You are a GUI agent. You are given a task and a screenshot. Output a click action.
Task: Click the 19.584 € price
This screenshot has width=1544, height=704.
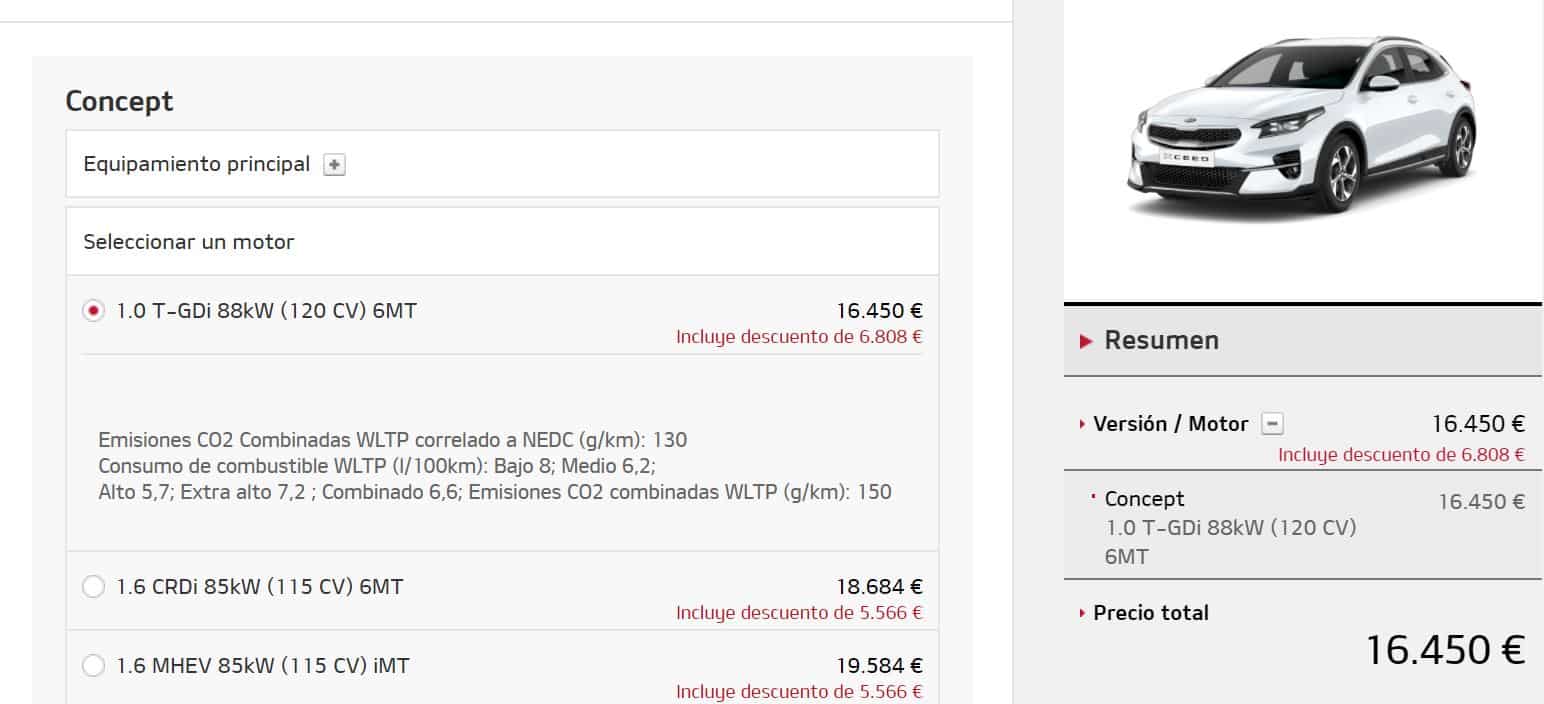(879, 665)
